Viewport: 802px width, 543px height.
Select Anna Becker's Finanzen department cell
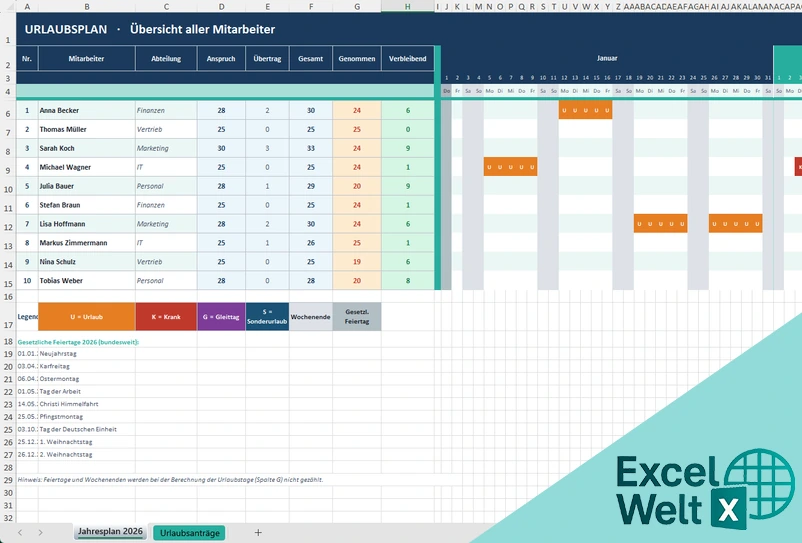(x=166, y=110)
